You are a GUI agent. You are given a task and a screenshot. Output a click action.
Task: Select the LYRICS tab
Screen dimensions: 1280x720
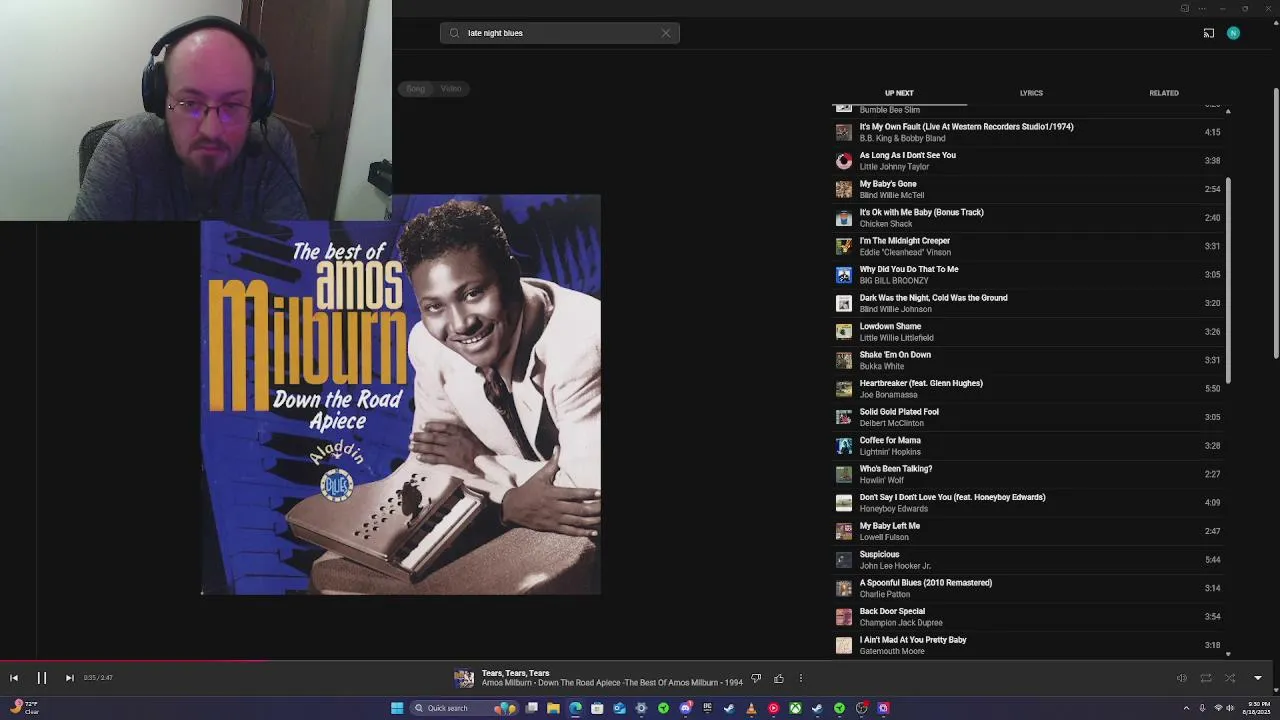pos(1031,93)
